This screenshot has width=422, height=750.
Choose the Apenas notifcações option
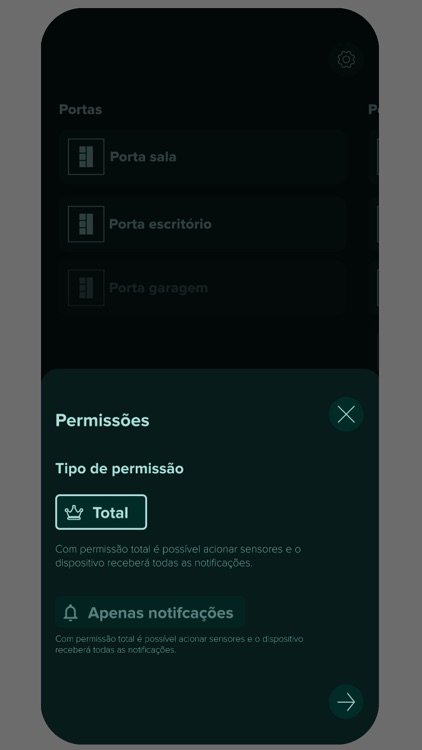[150, 612]
